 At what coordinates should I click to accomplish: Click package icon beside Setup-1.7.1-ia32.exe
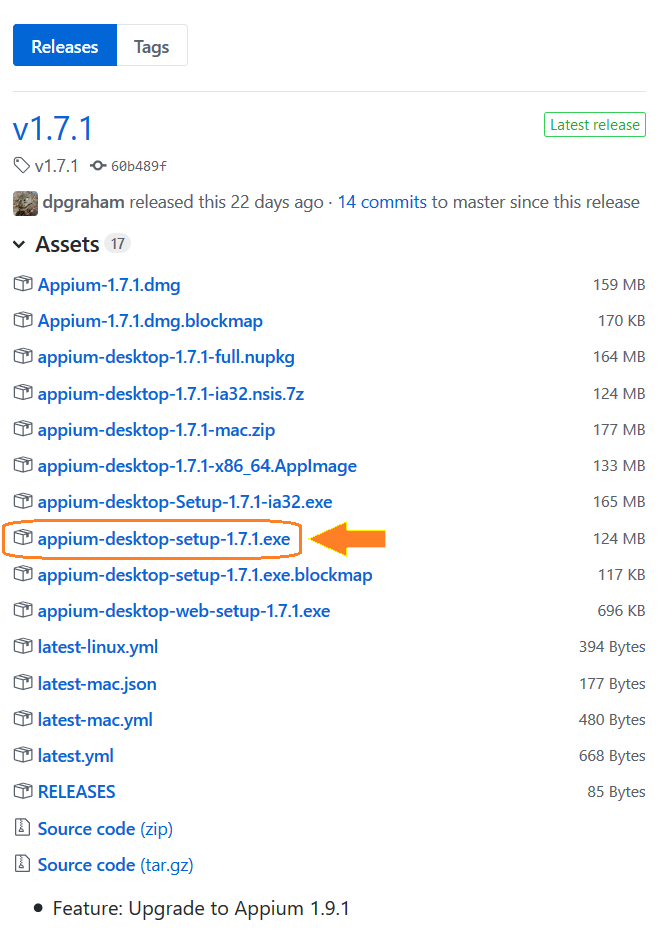click(x=23, y=501)
